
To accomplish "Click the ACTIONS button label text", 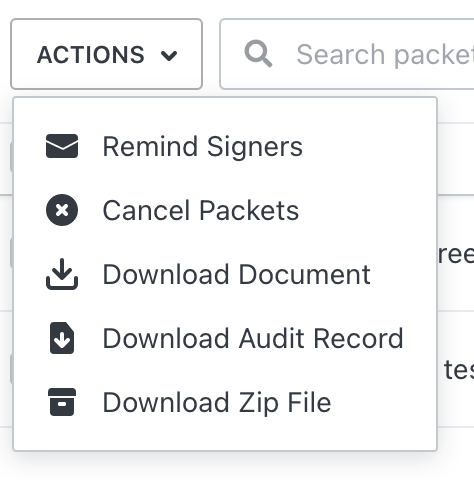I will tap(91, 55).
